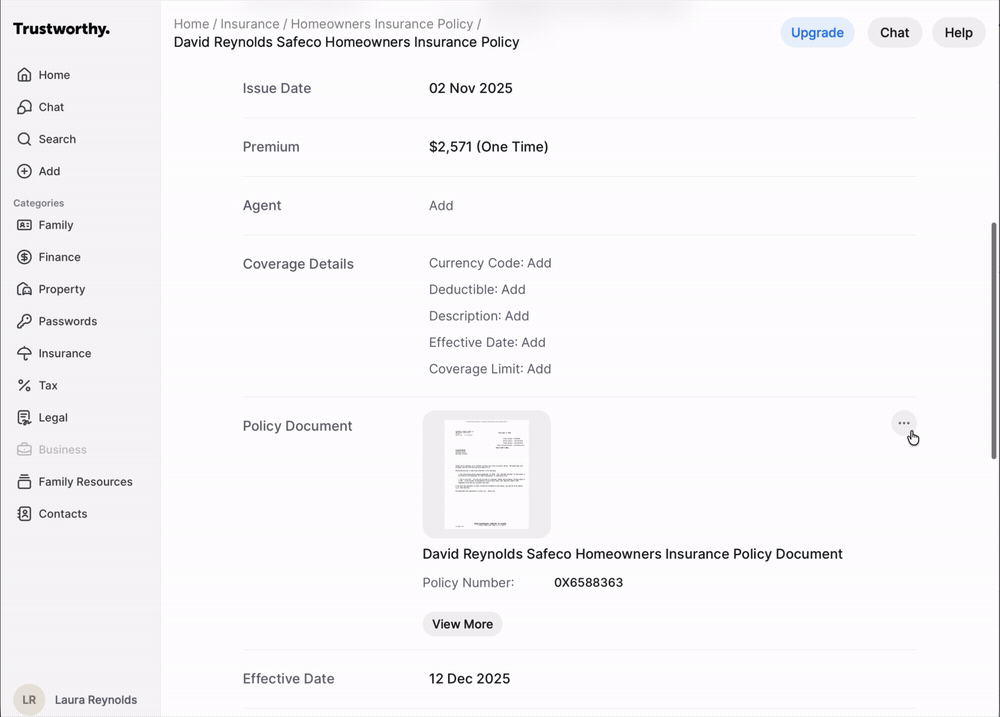Open the Add label in sidebar
This screenshot has width=1000, height=717.
click(49, 171)
